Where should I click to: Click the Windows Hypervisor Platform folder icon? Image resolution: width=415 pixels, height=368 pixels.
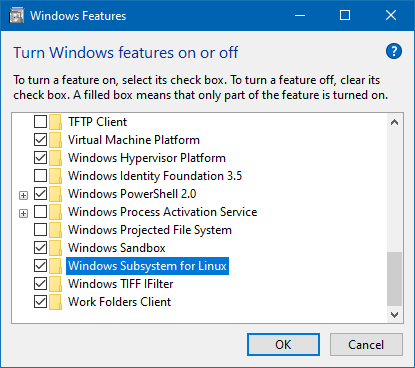click(55, 158)
